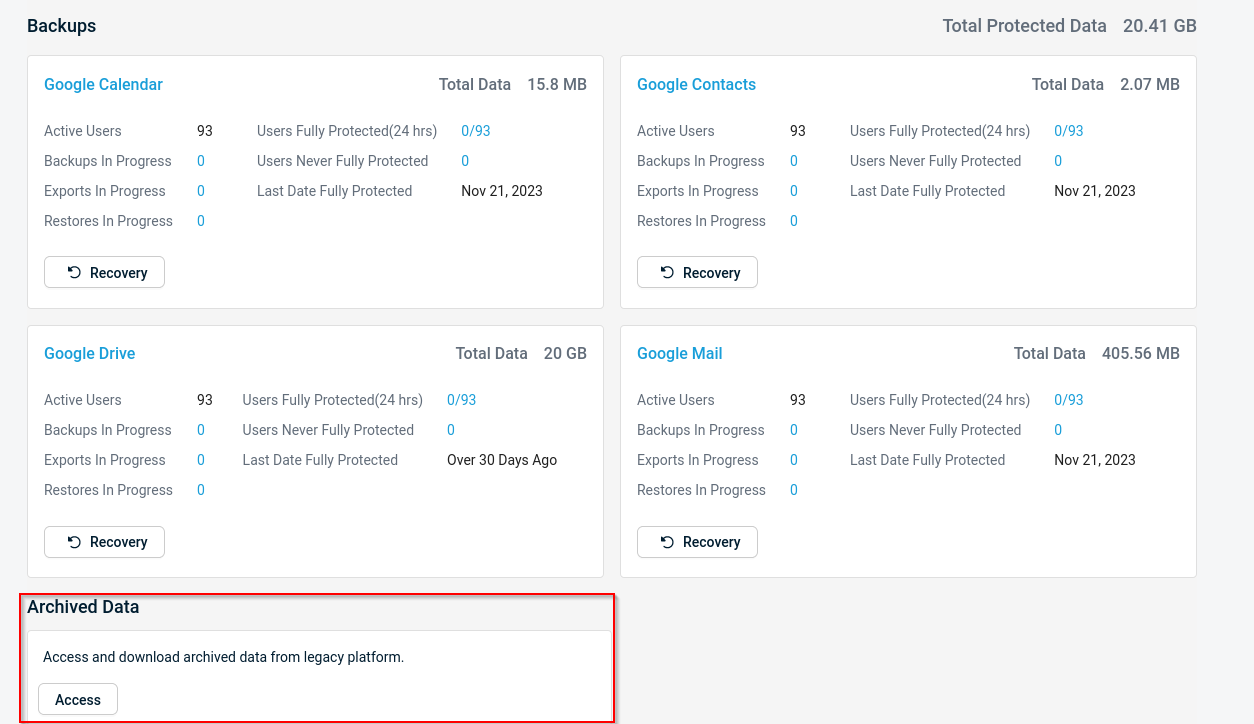Open Google Calendar Exports In Progress count
The height and width of the screenshot is (724, 1254).
click(201, 191)
